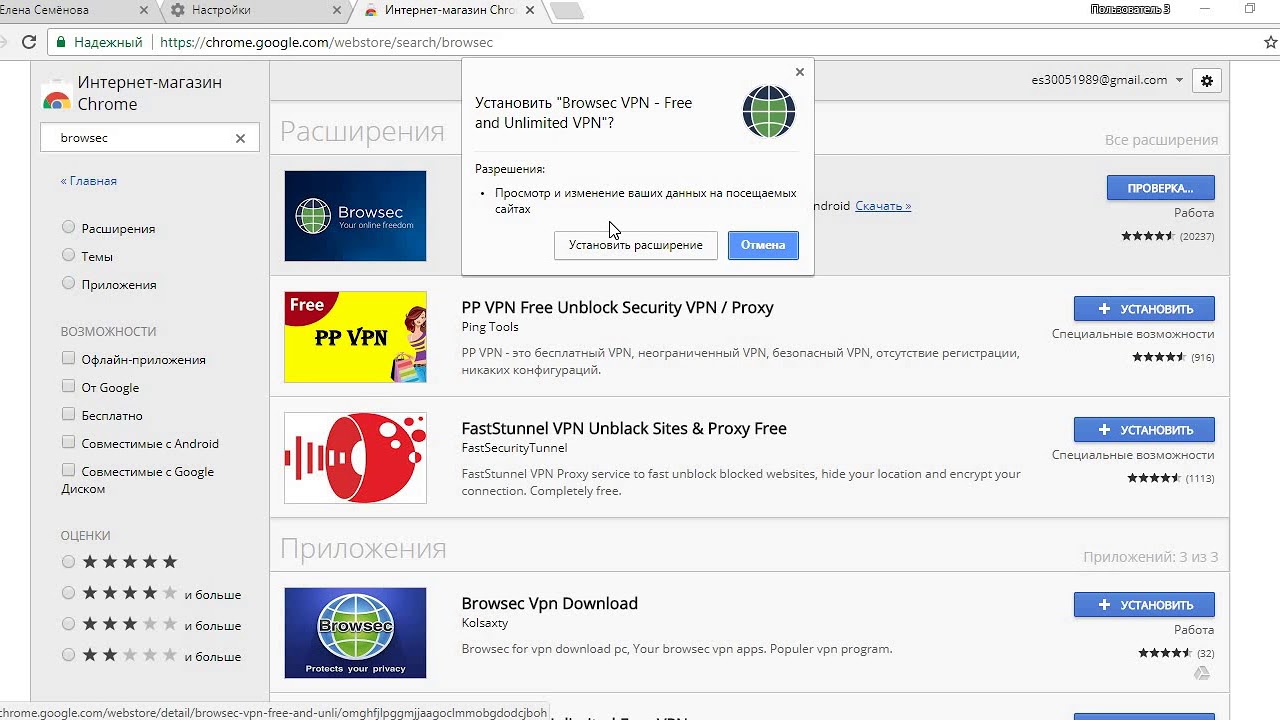This screenshot has width=1280, height=720.
Task: Click the Kolsaxty developer name
Action: pyautogui.click(x=485, y=623)
